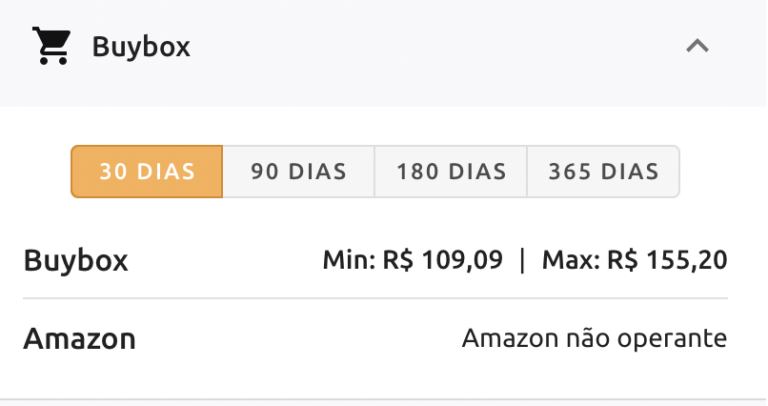The width and height of the screenshot is (768, 406).
Task: Click the pipe separator between Min and Max
Action: pos(522,261)
